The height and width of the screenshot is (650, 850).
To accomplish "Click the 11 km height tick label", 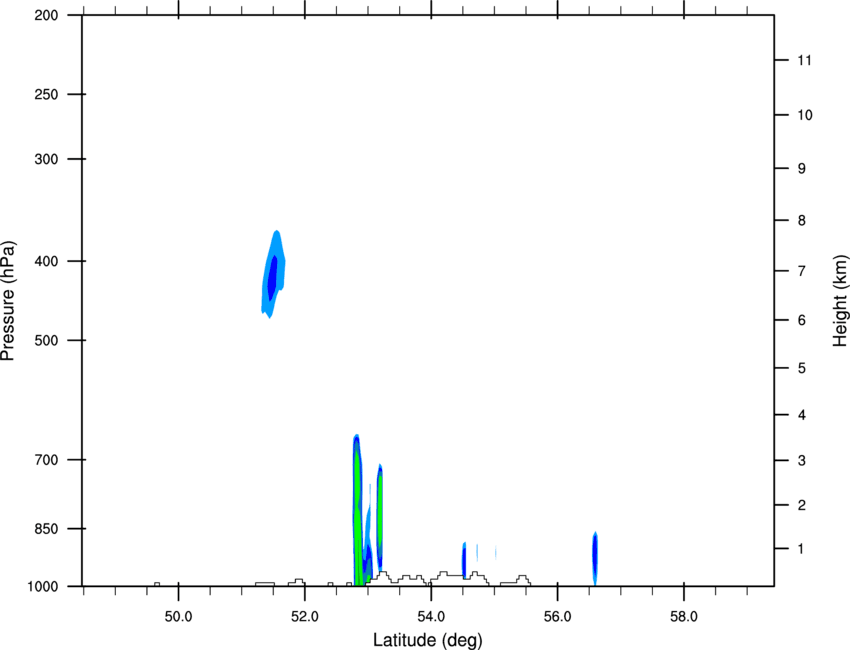I will click(x=804, y=60).
